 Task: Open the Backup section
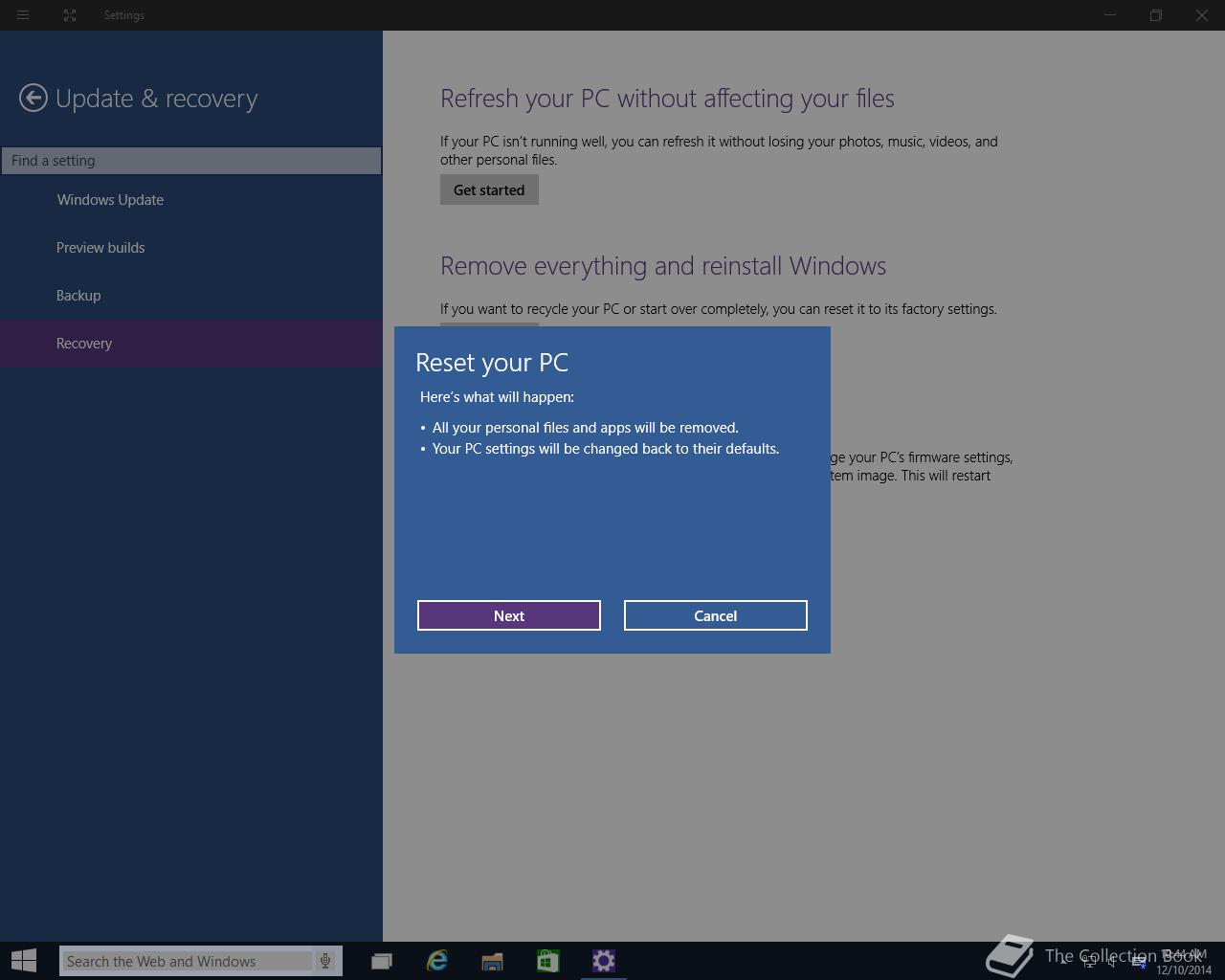pyautogui.click(x=78, y=296)
